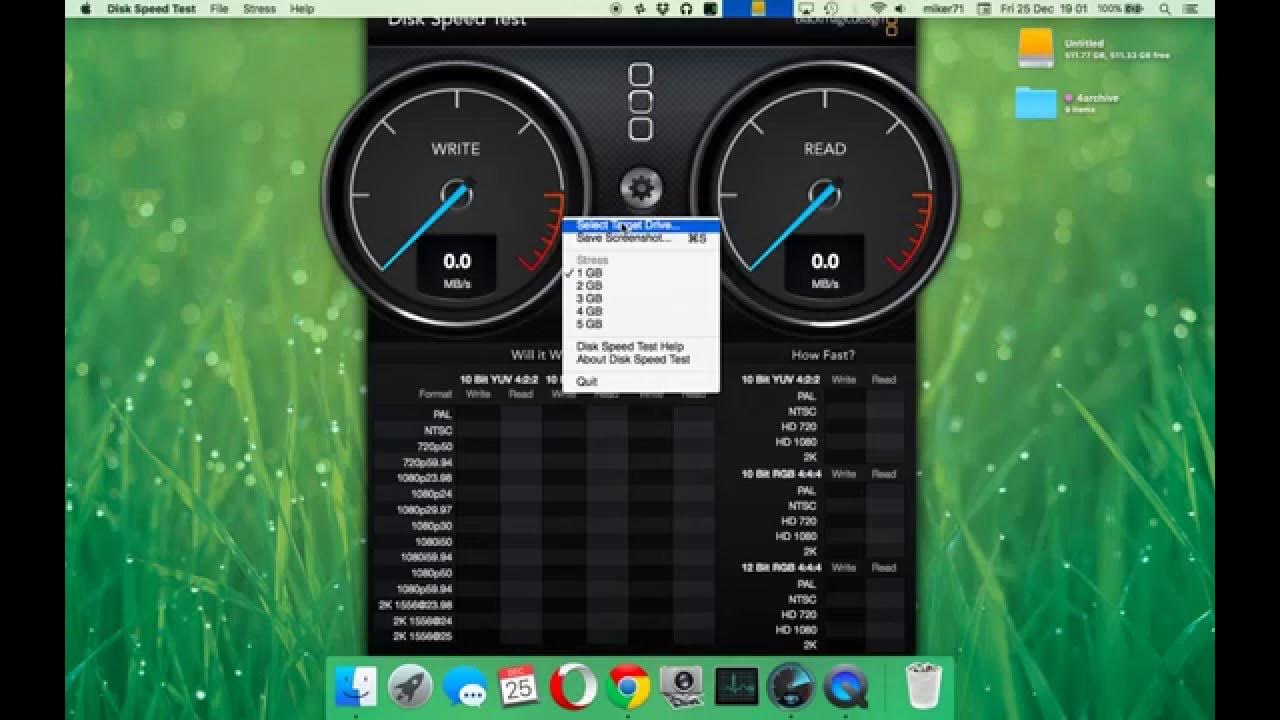
Task: Click 12 Bit RGB 4:4:4 section label
Action: coord(781,567)
